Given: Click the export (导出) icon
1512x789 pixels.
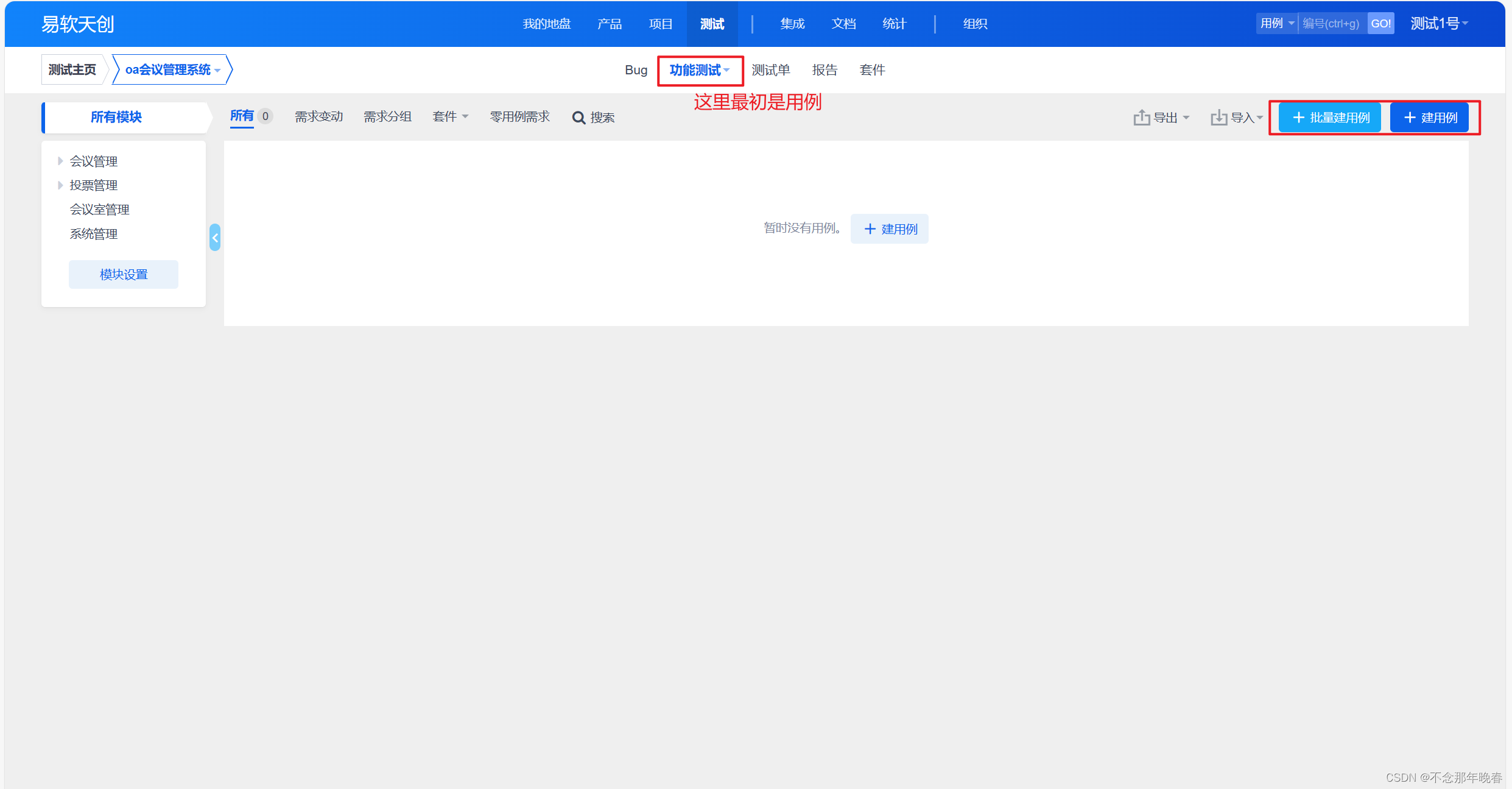Looking at the screenshot, I should 1142,118.
